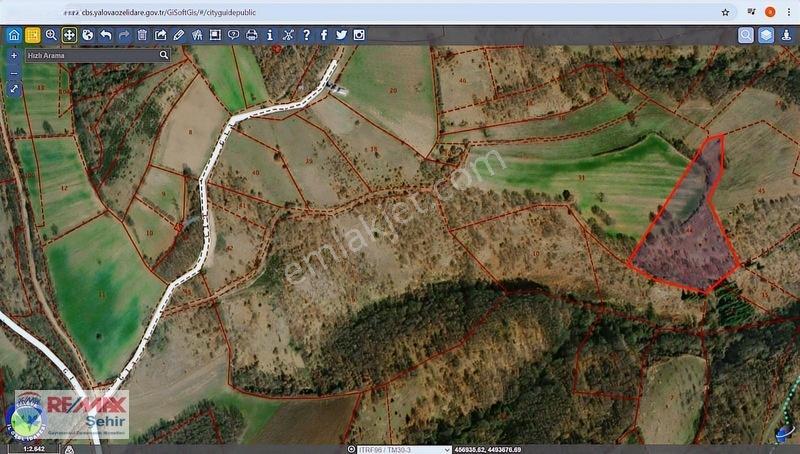This screenshot has height=454, width=800.
Task: Open the browser three-dot menu
Action: 788,12
